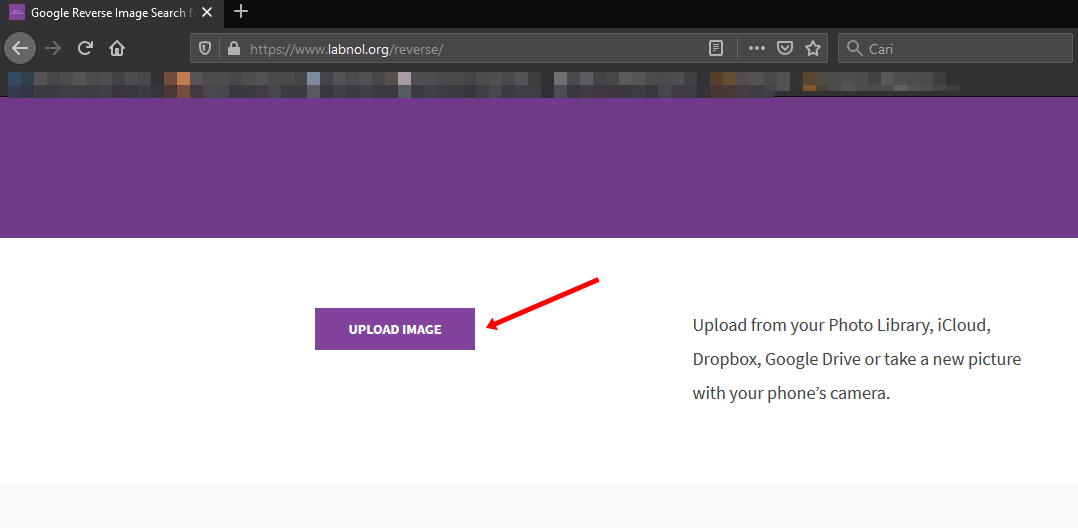Close the Google Reverse Image Search tab

coord(206,12)
